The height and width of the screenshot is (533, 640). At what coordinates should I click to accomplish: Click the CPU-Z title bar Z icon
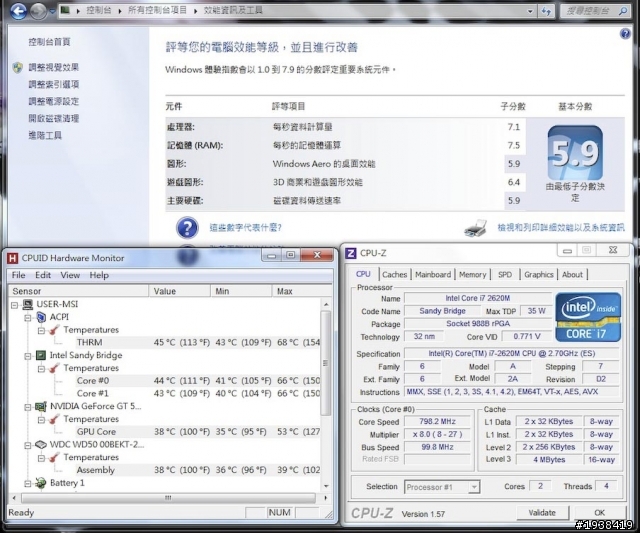click(350, 253)
